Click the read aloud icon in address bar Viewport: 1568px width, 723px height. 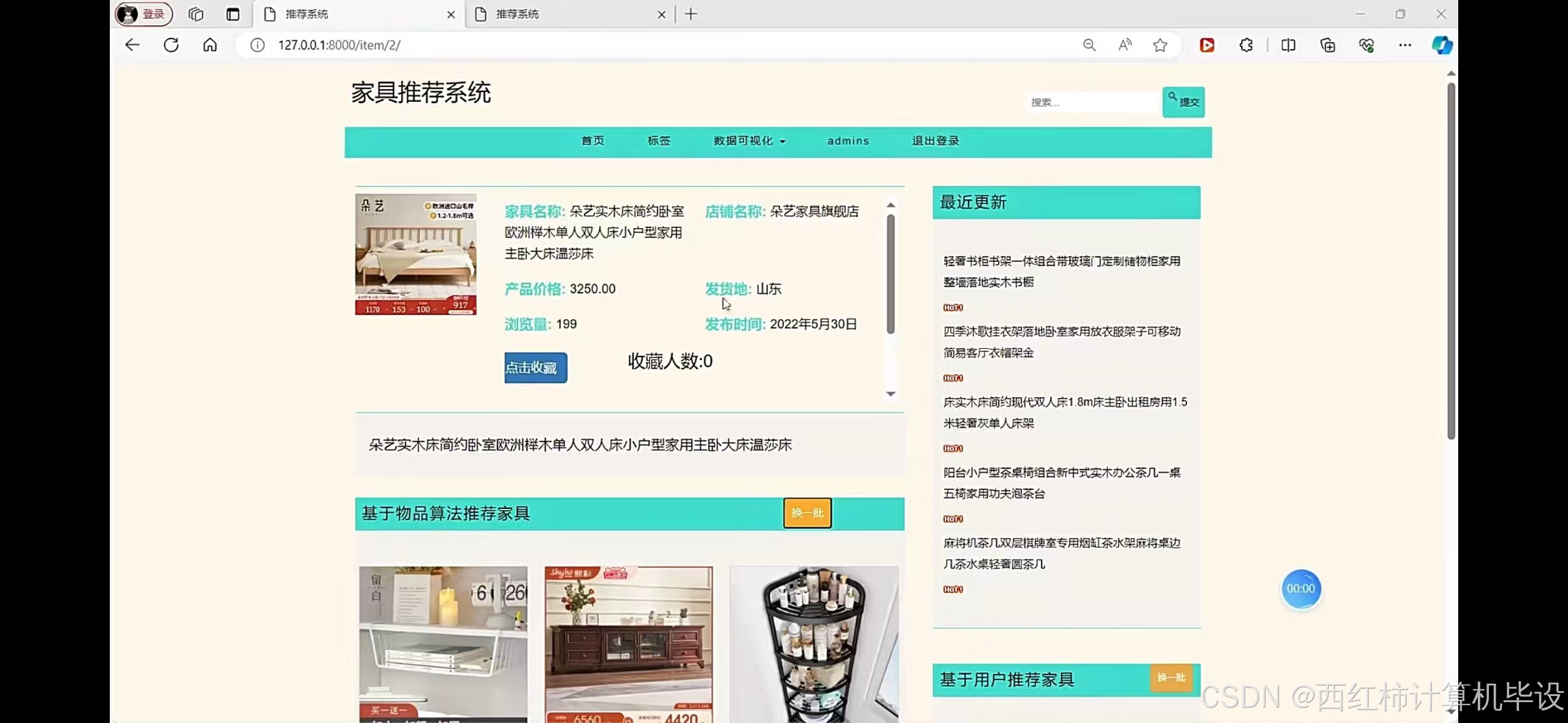coord(1124,45)
